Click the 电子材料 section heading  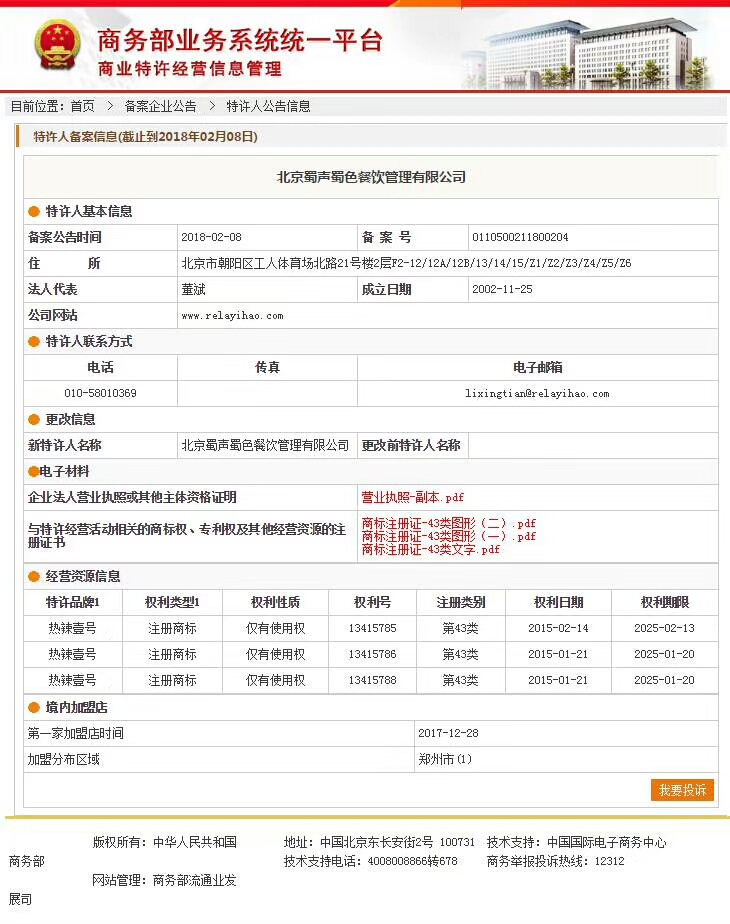click(64, 471)
